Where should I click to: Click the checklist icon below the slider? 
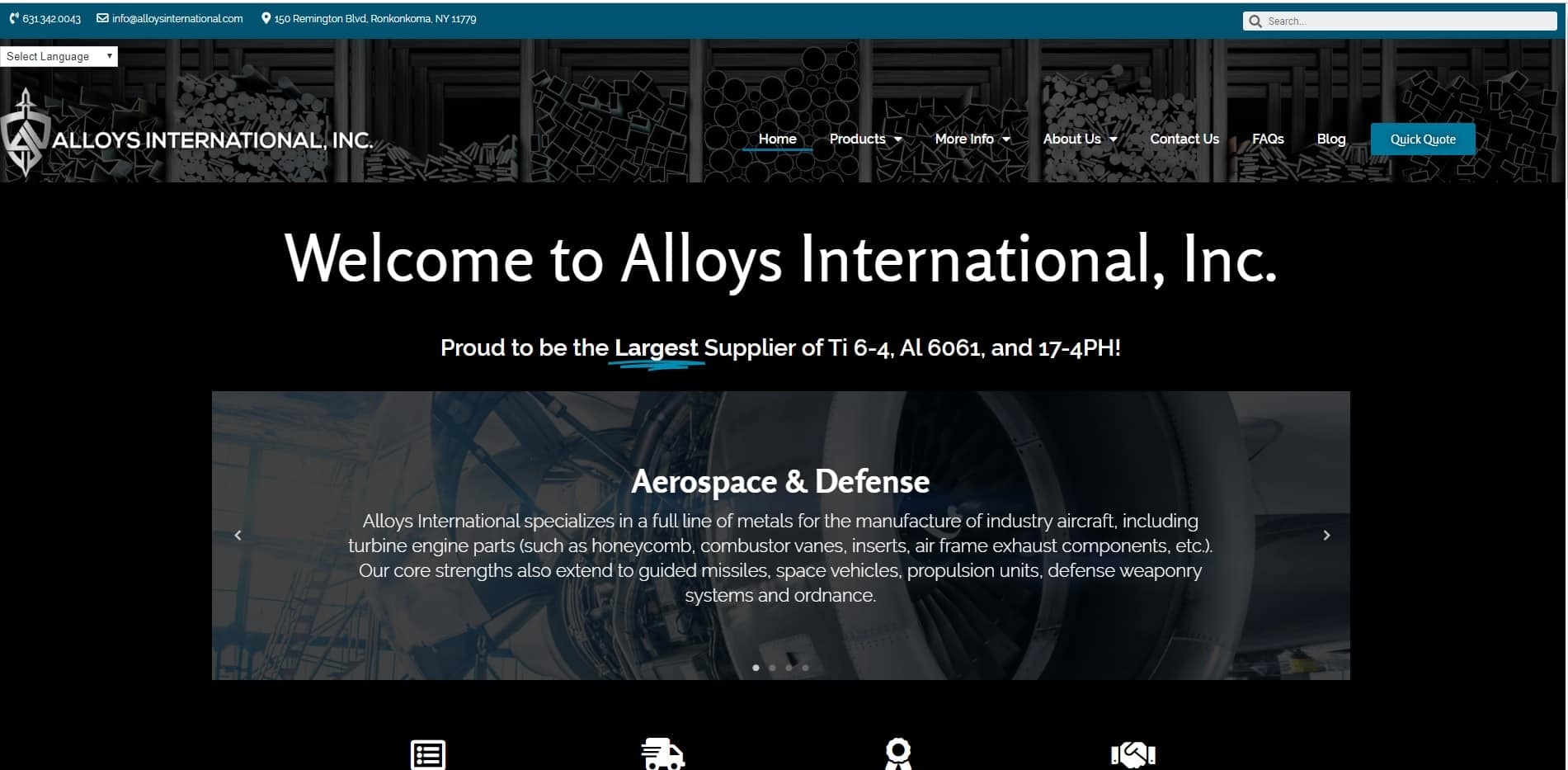pos(428,754)
